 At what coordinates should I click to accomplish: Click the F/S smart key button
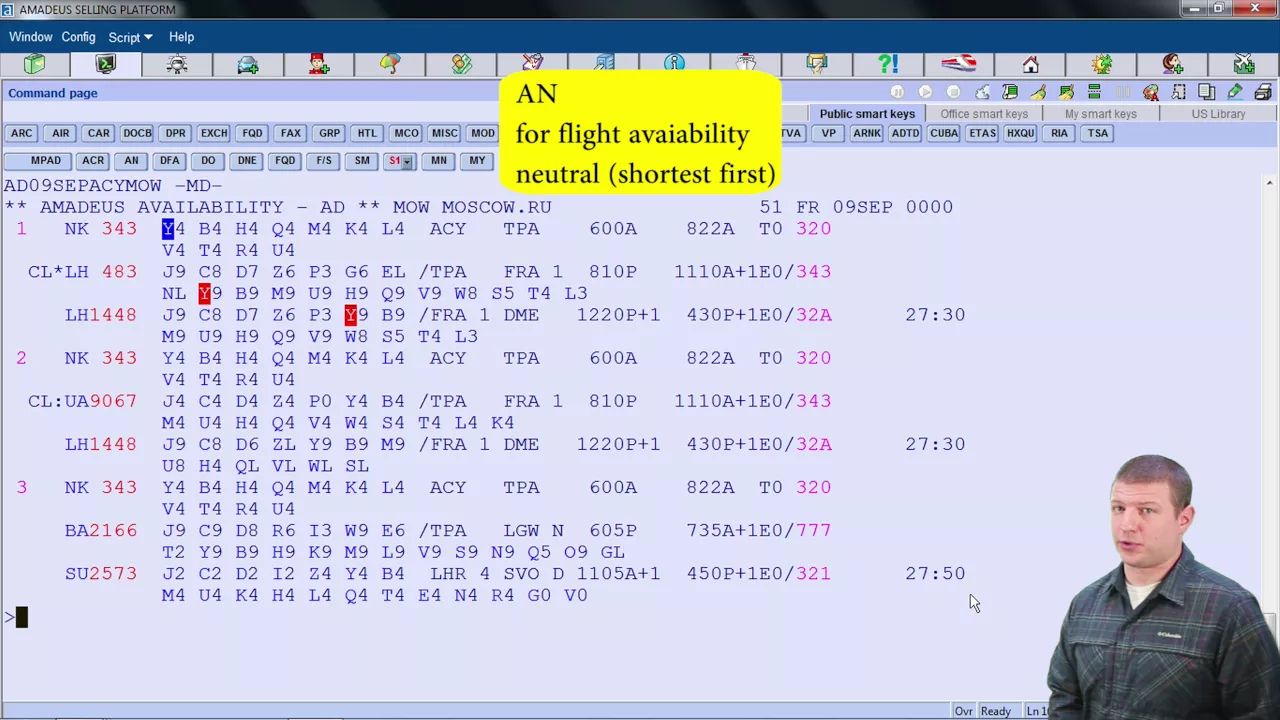tap(324, 161)
